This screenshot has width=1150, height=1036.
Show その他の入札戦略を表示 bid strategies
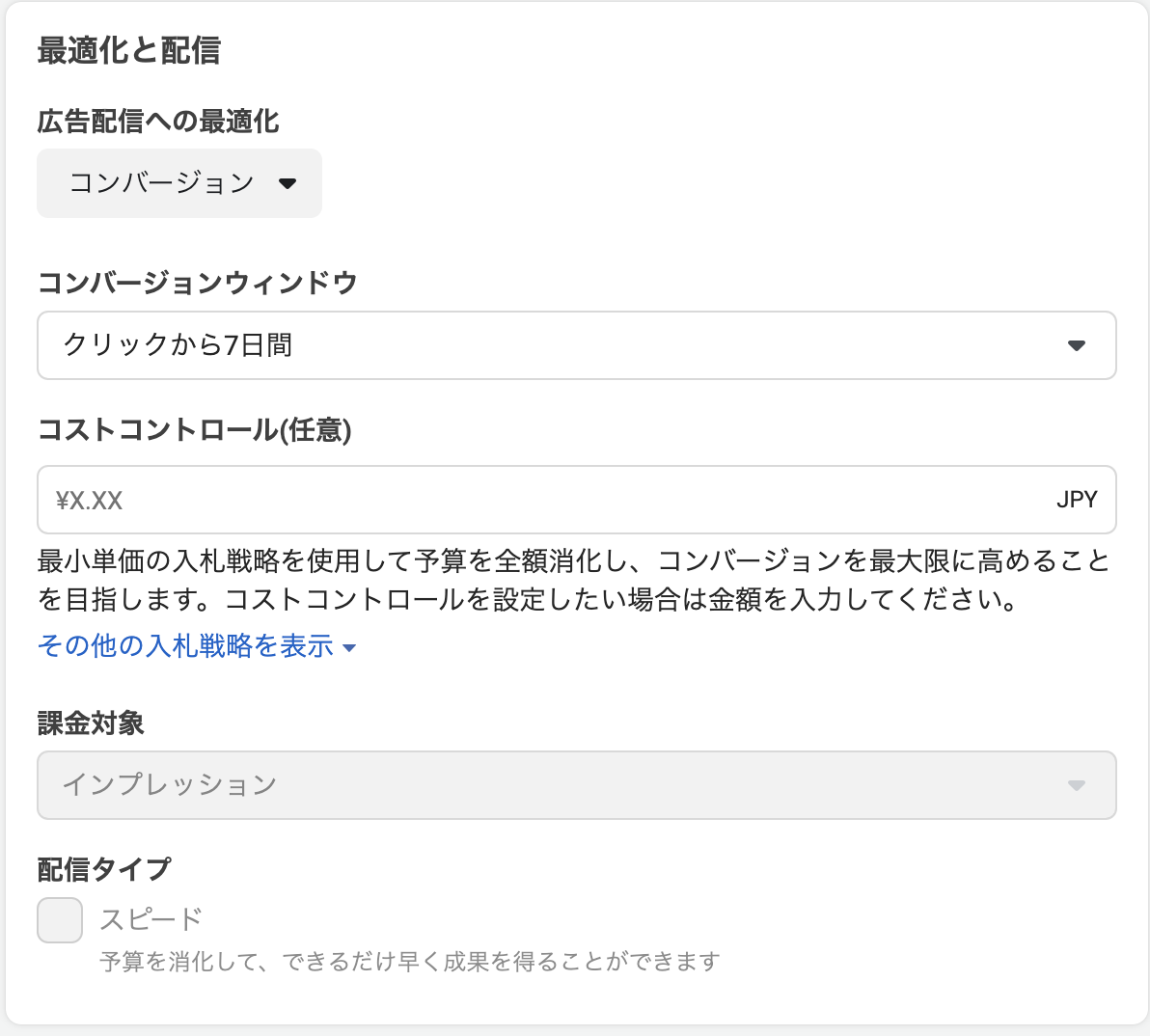click(185, 646)
